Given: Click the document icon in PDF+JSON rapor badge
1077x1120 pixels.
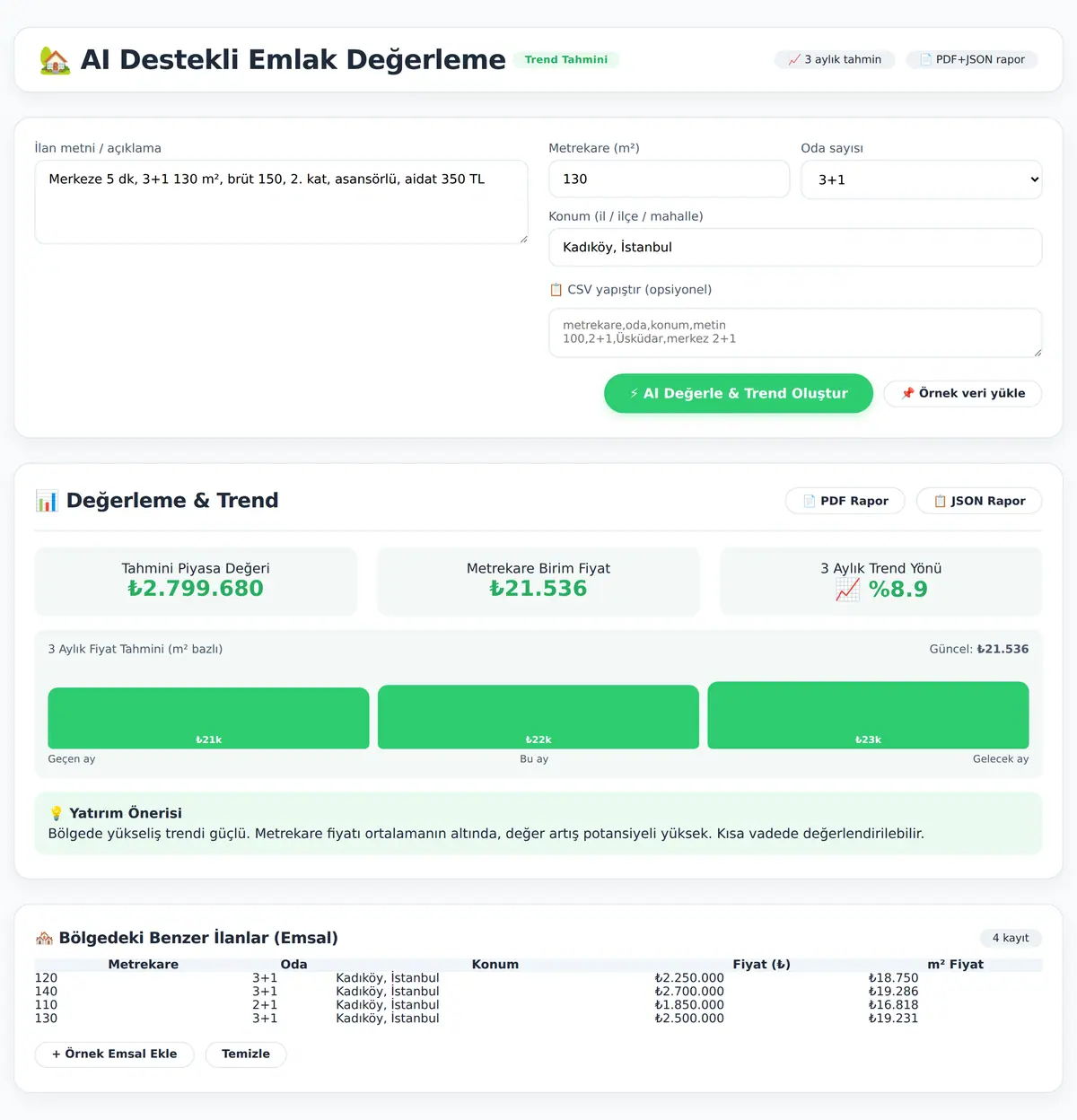Looking at the screenshot, I should 925,59.
